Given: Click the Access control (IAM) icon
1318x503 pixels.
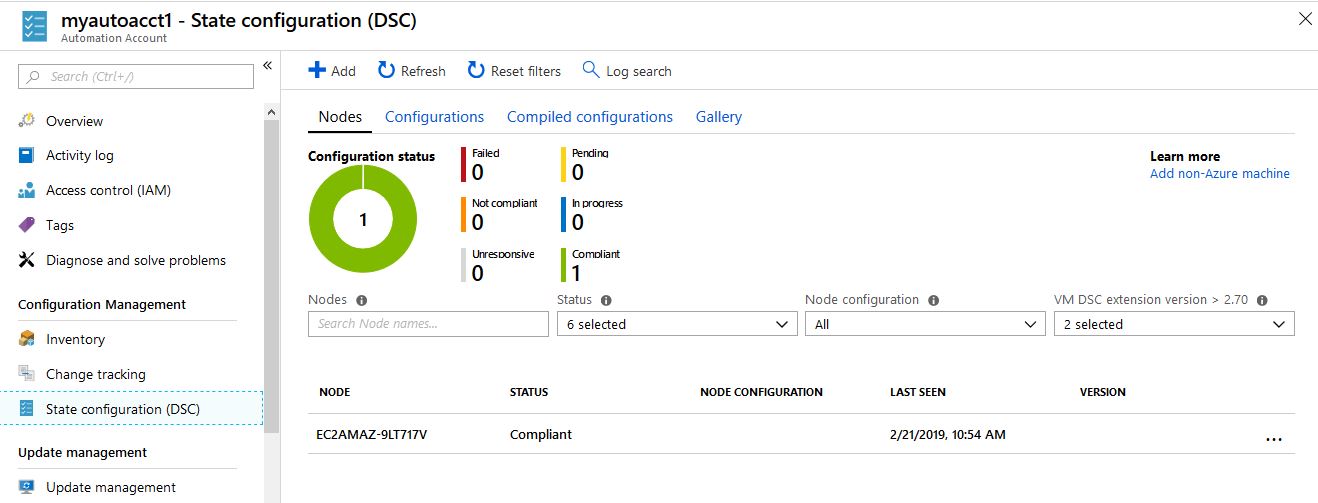Looking at the screenshot, I should [27, 190].
